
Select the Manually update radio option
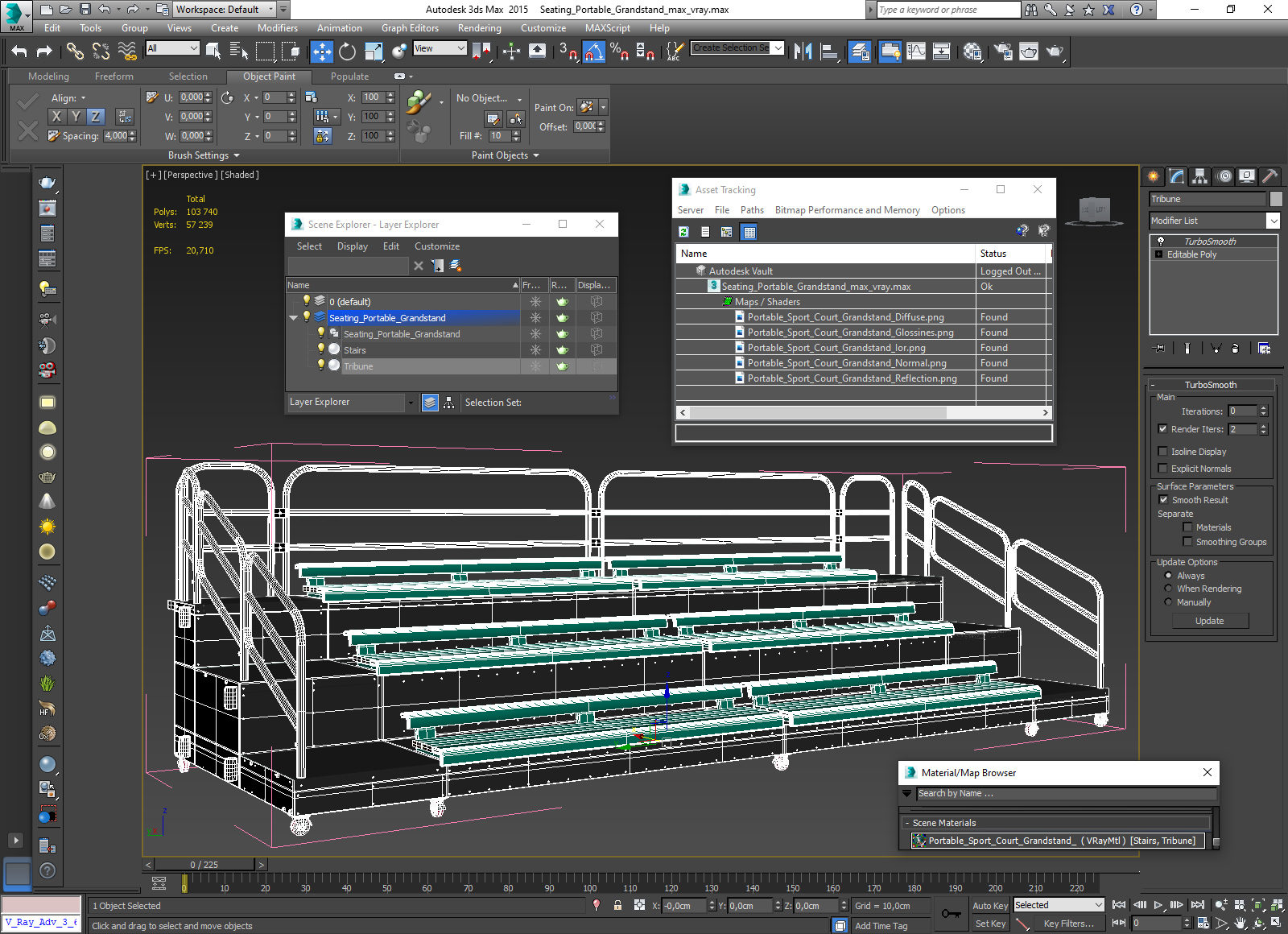click(1168, 602)
